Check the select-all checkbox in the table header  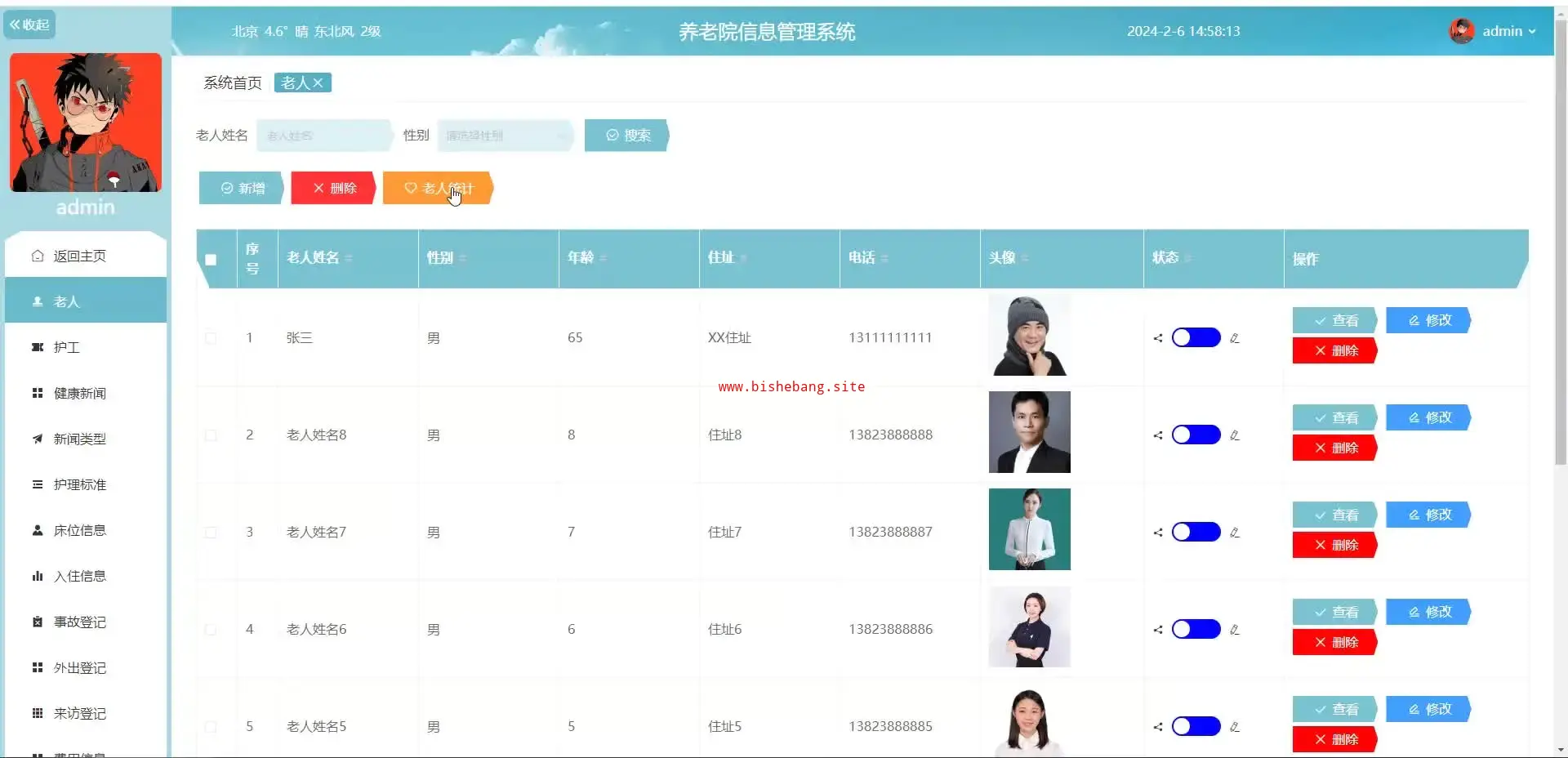point(211,260)
